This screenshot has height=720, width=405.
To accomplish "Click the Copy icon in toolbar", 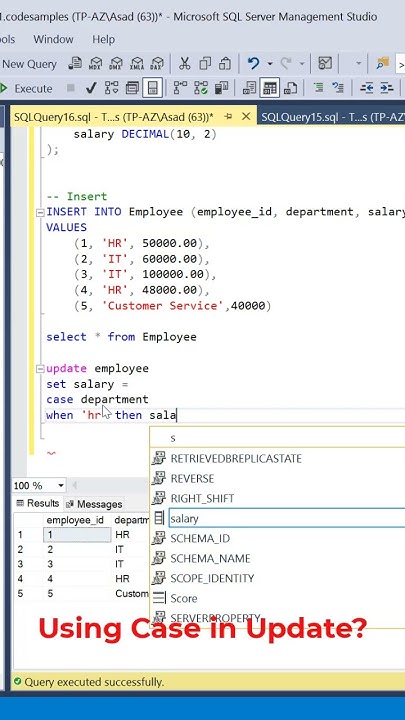I will point(205,63).
